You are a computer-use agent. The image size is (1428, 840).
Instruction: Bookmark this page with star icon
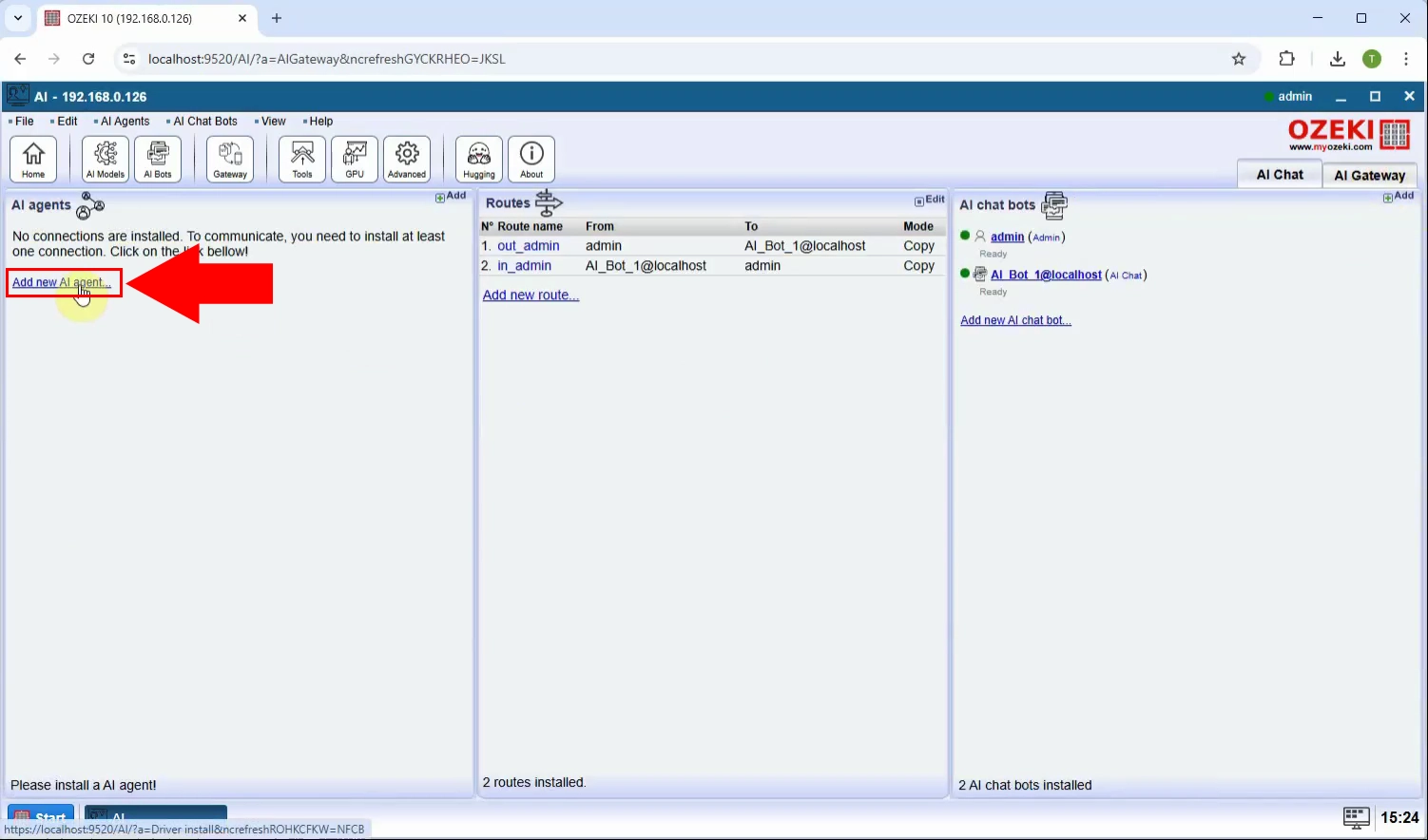point(1239,59)
